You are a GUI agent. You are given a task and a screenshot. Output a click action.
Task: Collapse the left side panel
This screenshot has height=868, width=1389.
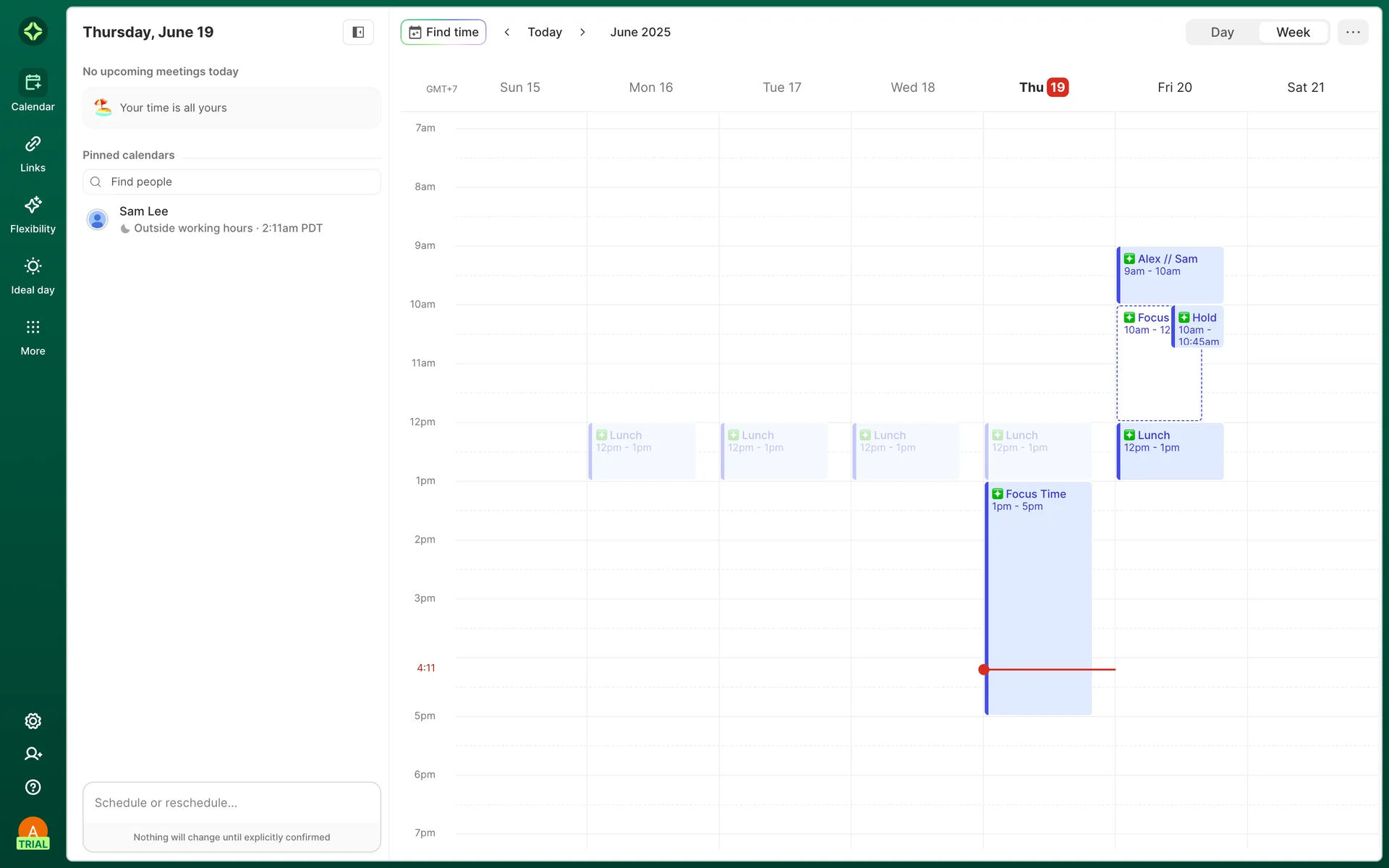click(358, 32)
